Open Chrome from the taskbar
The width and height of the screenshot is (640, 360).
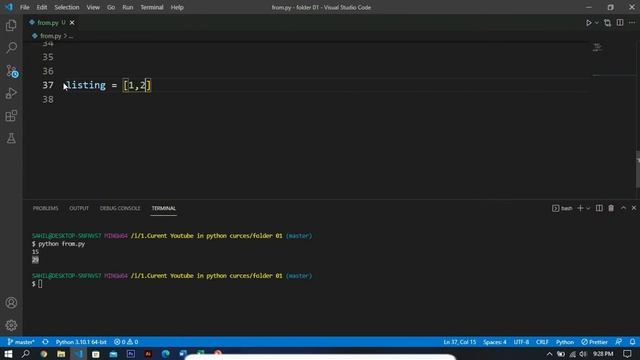43,354
